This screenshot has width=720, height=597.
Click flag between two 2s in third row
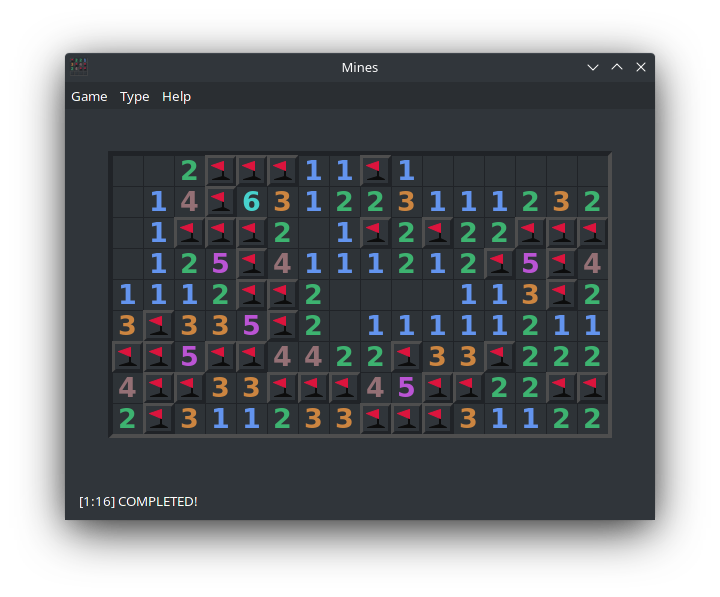[x=438, y=233]
